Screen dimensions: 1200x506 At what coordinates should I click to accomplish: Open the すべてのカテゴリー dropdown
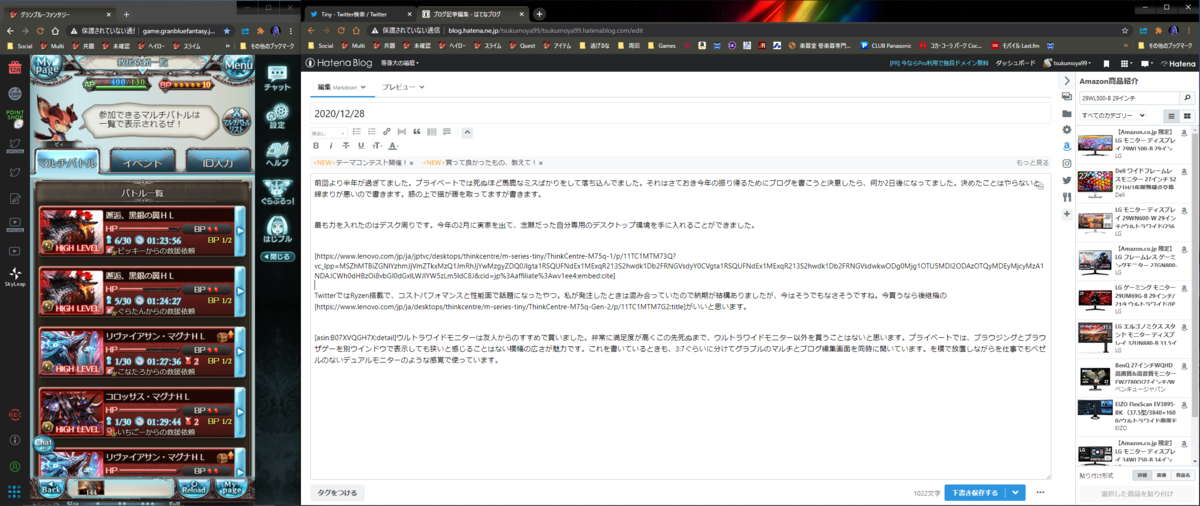(1112, 116)
